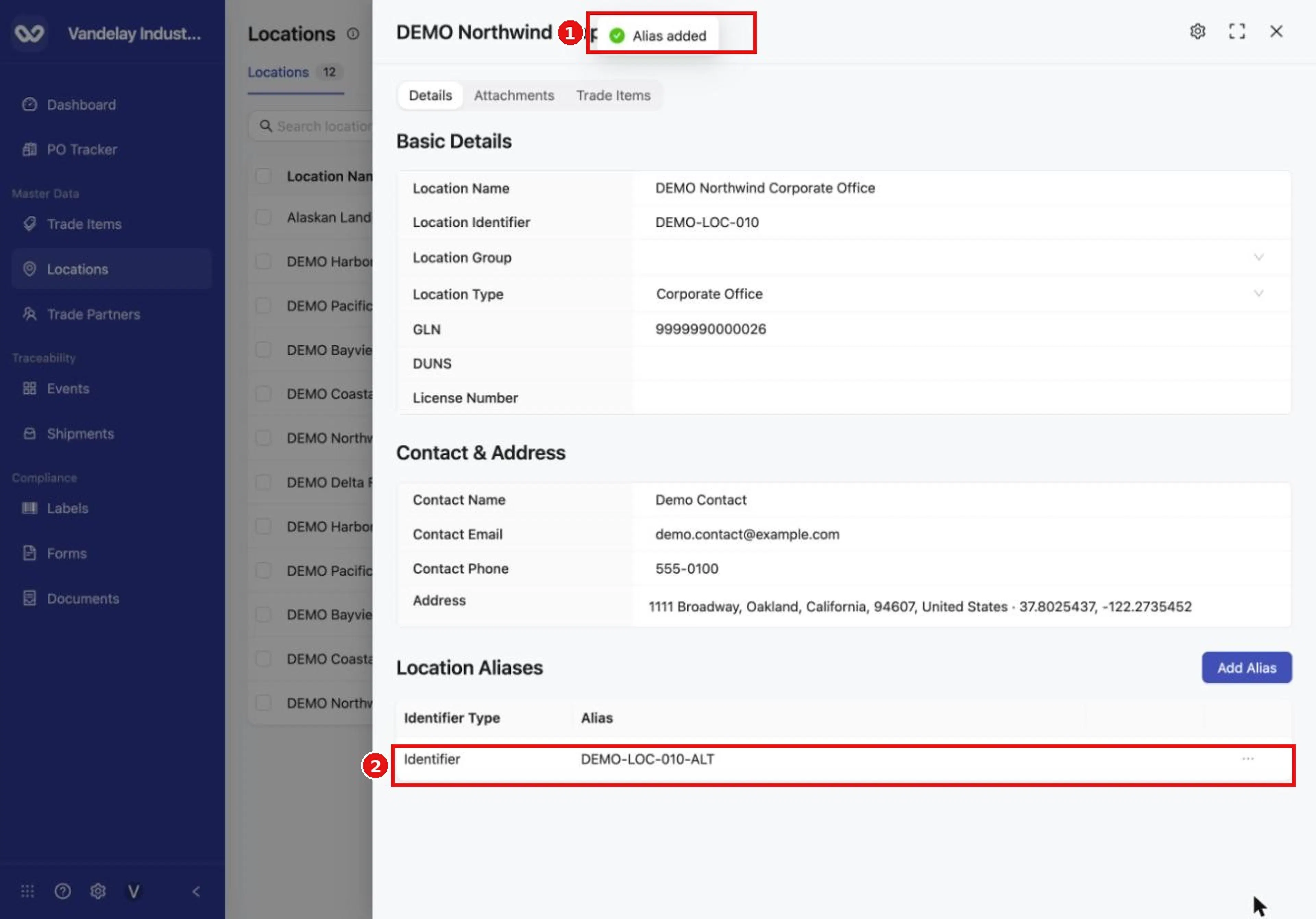This screenshot has width=1316, height=919.
Task: Close the DEMO Northwind detail panel
Action: point(1276,32)
